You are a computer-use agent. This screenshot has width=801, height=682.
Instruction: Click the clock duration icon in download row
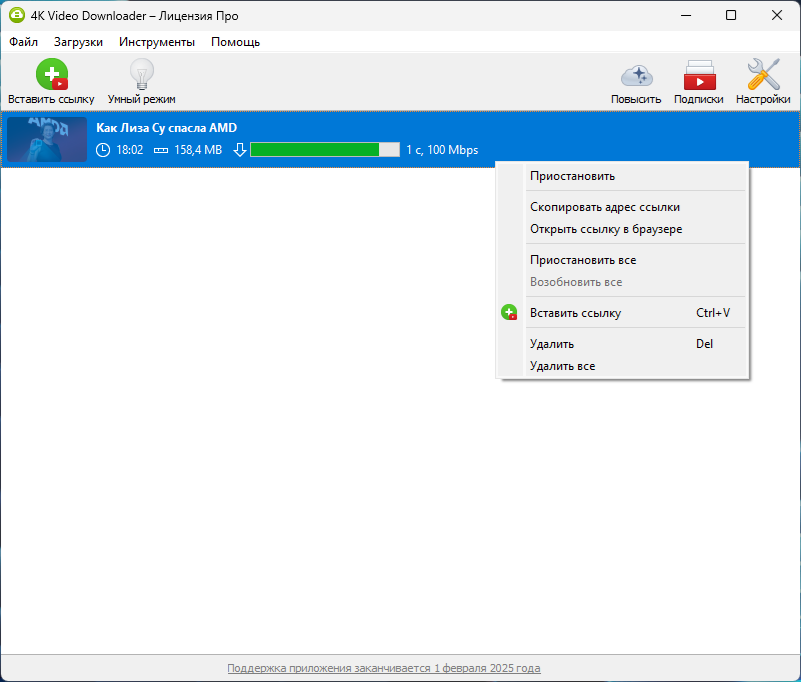click(x=103, y=150)
